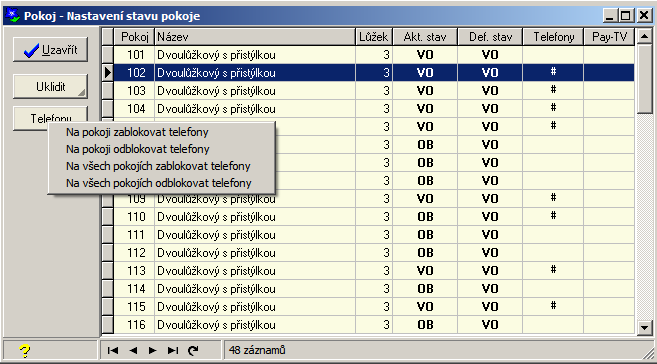This screenshot has width=657, height=364.
Task: Choose Na pokoji zablokovat telefony
Action: click(137, 132)
